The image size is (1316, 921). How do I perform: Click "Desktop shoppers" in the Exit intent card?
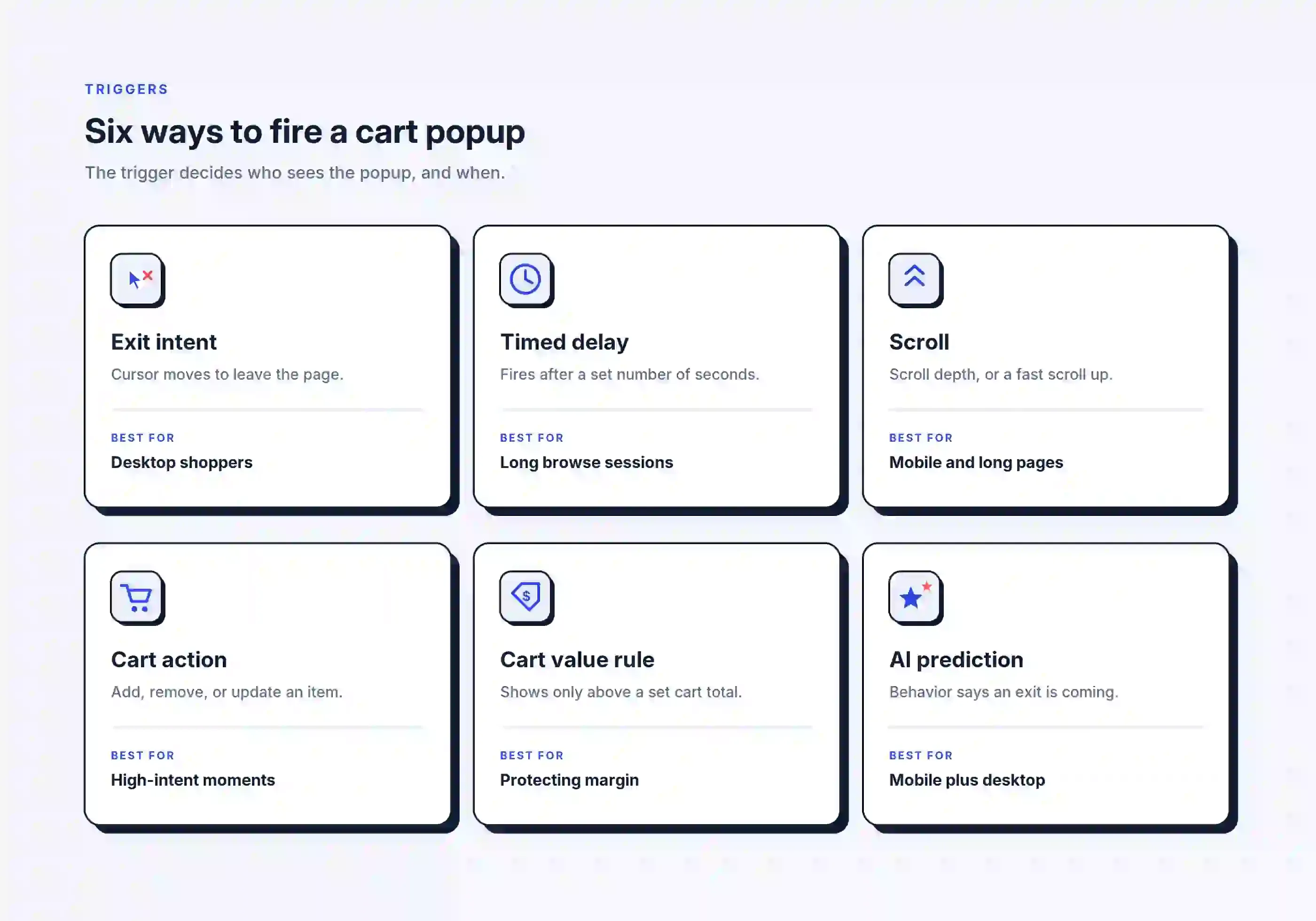coord(182,462)
